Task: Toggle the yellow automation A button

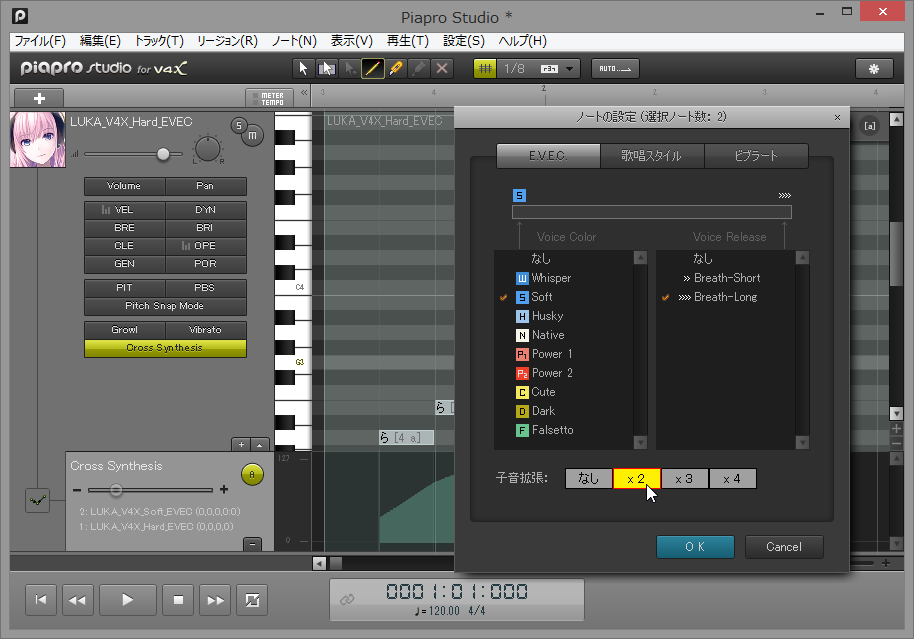Action: [x=252, y=475]
